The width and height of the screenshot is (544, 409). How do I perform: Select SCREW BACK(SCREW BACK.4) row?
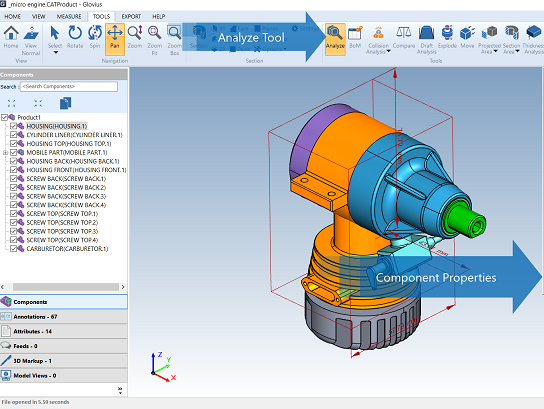(x=66, y=205)
